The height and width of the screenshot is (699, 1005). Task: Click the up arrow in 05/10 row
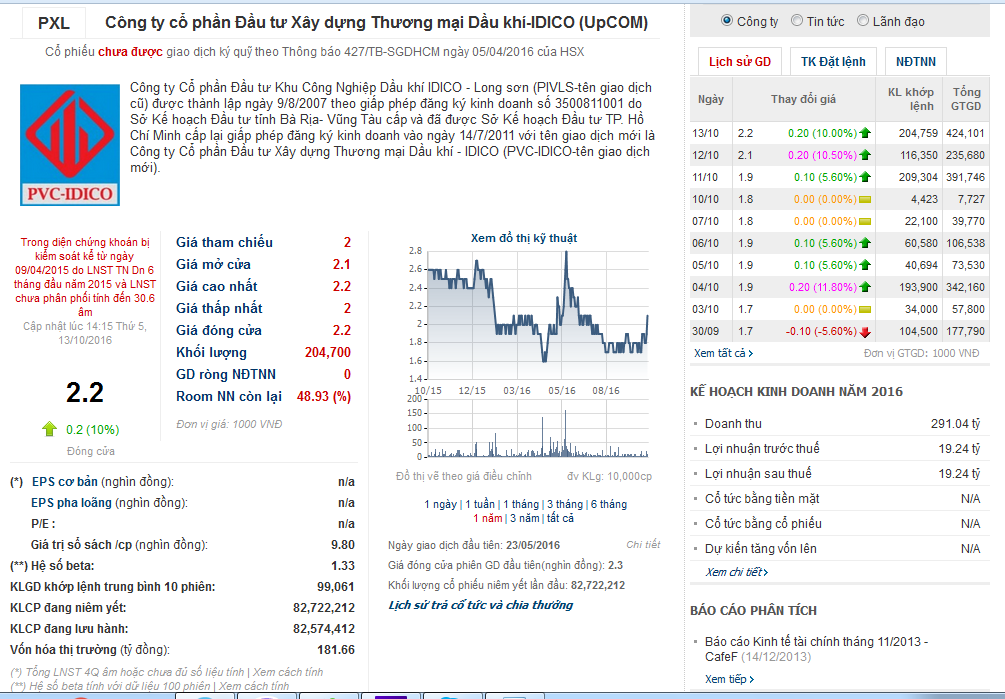tap(865, 265)
